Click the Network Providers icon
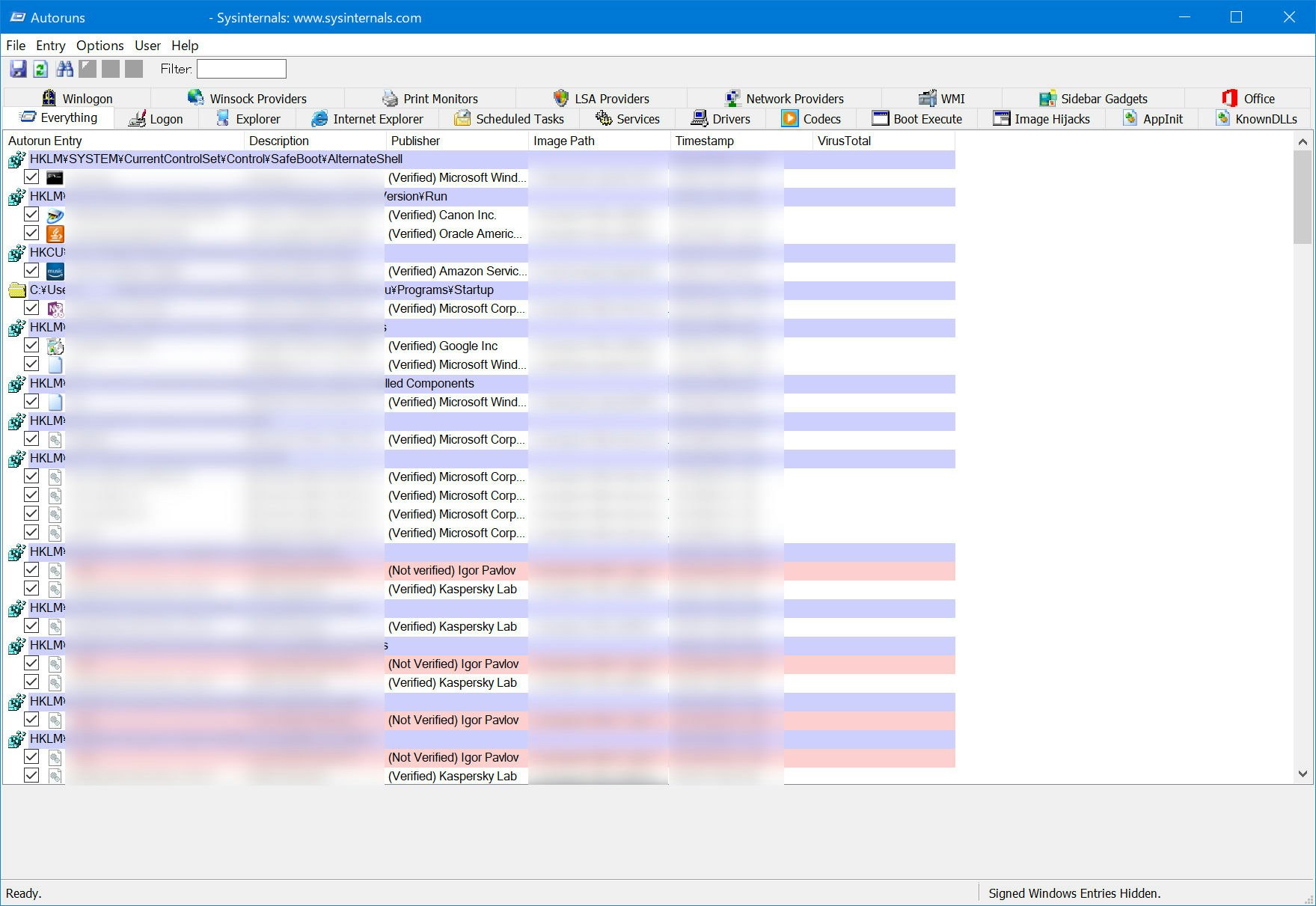The image size is (1316, 906). (x=732, y=98)
